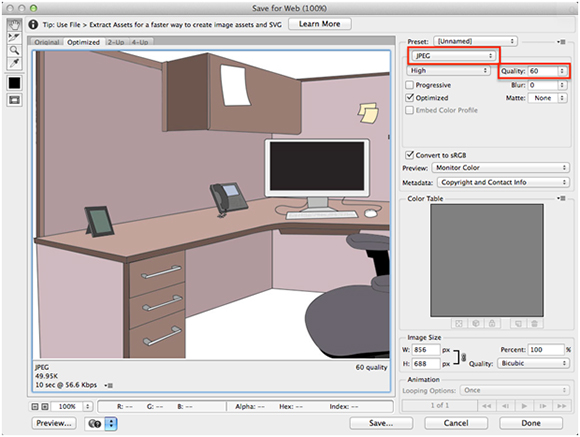
Task: Click the zoom in plus button
Action: tap(45, 406)
